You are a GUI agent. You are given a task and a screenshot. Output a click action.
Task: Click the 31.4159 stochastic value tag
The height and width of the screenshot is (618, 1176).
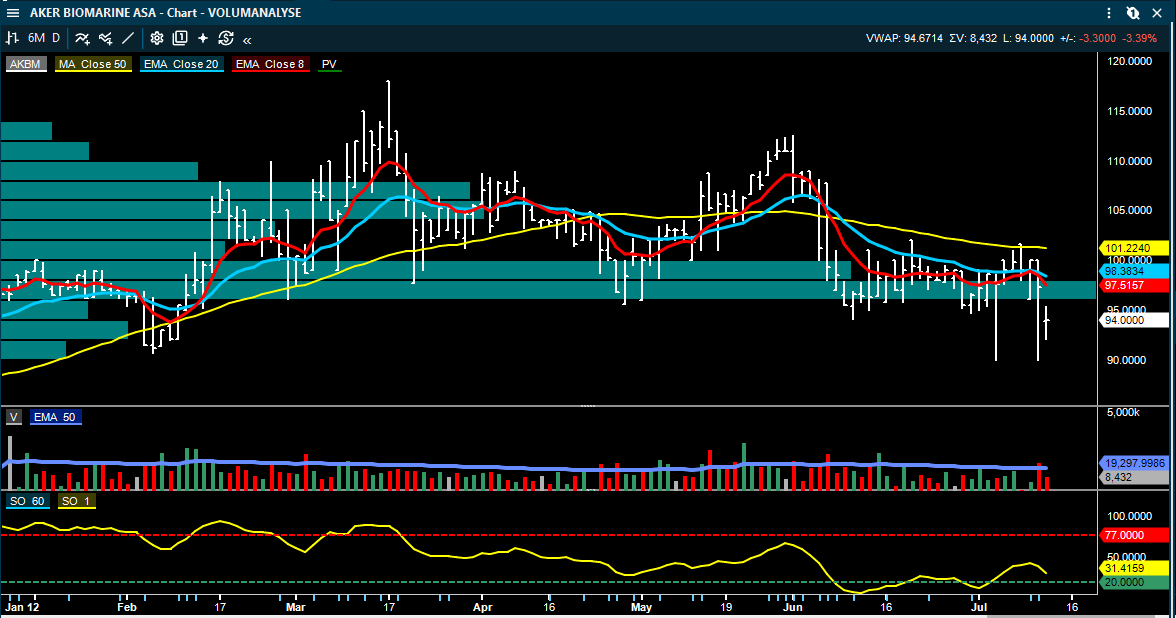coord(1133,568)
